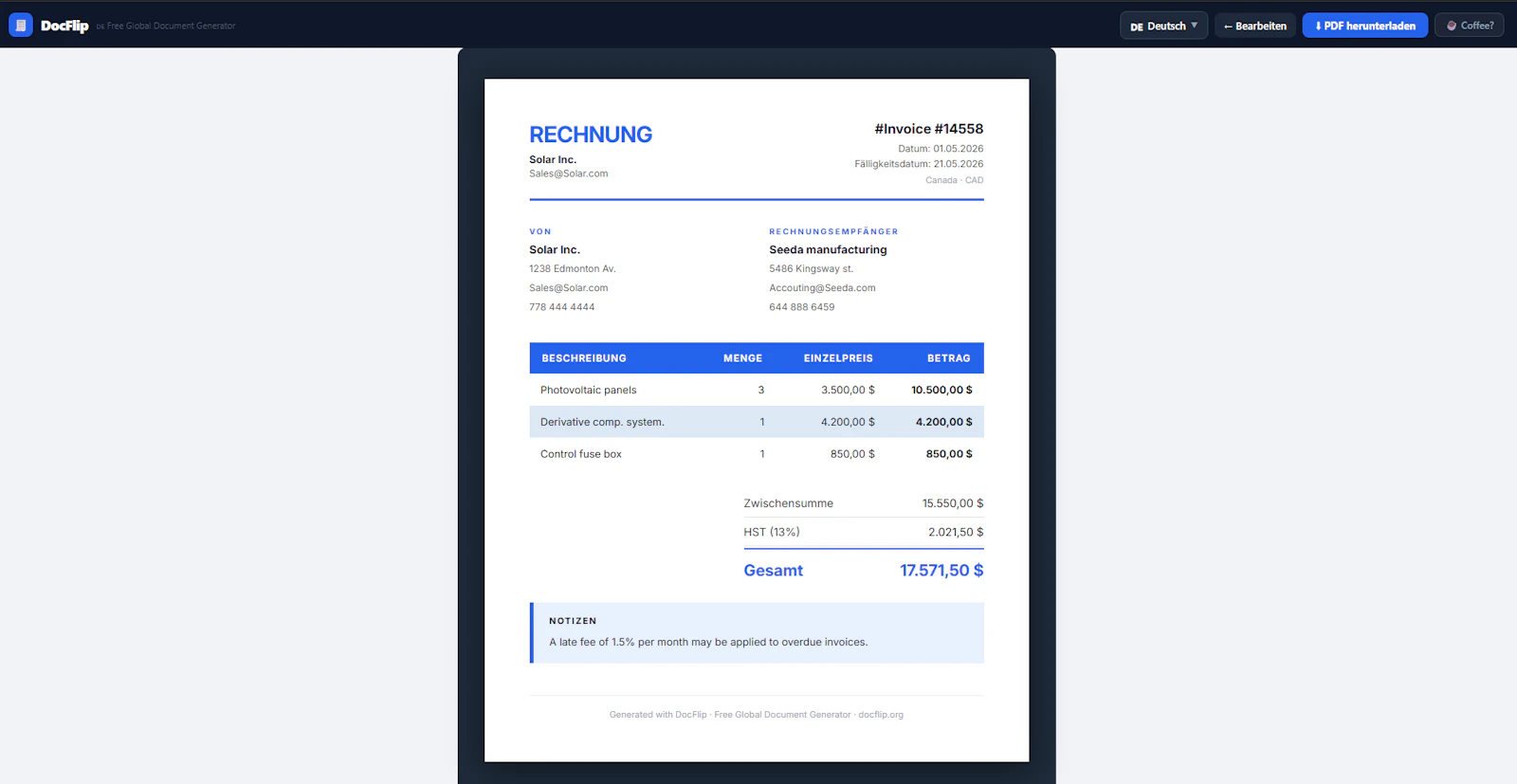Click the 5486 Kingsway st. address
Image resolution: width=1517 pixels, height=784 pixels.
coord(811,269)
